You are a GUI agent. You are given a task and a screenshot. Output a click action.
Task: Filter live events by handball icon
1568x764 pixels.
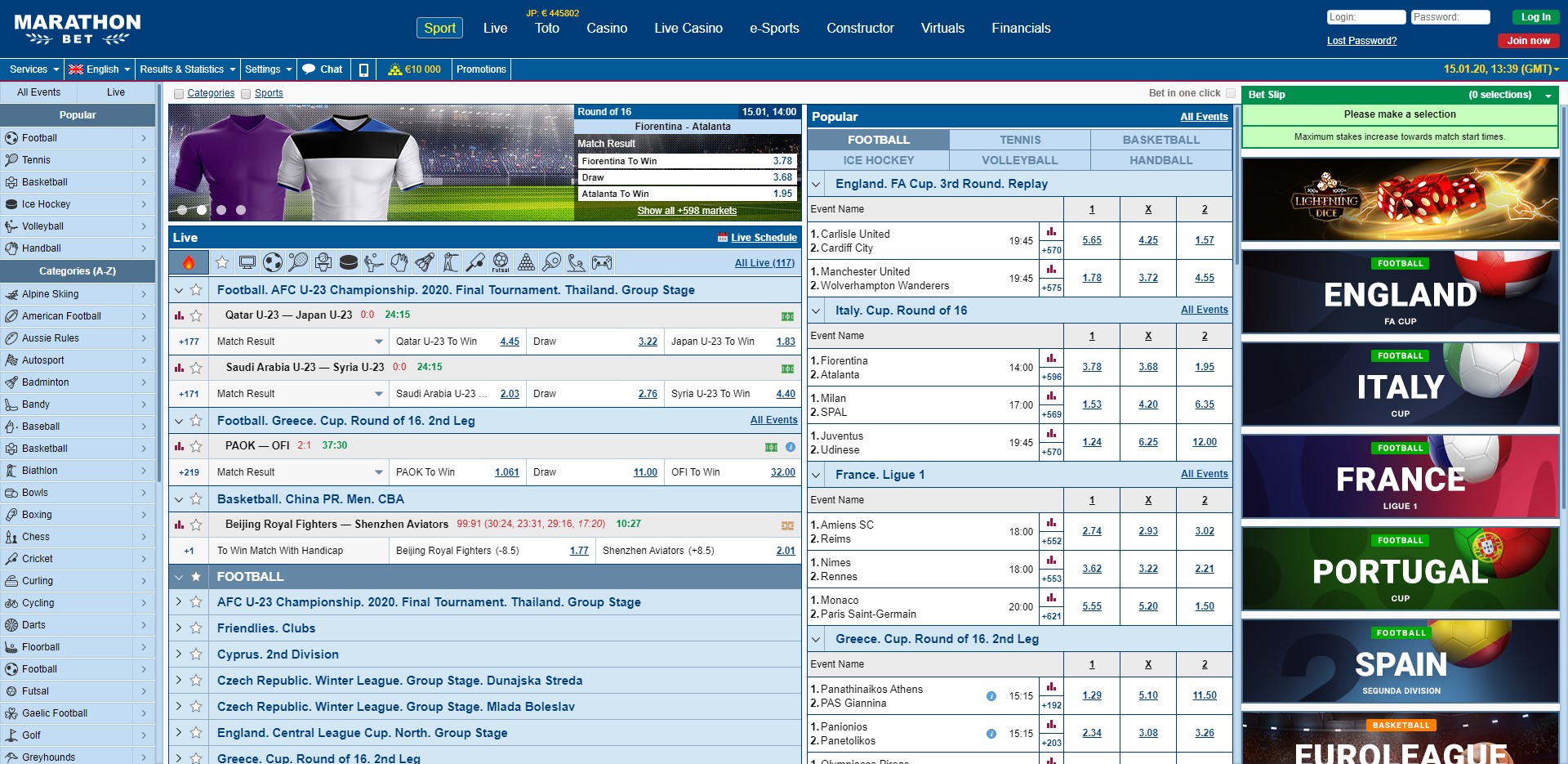(x=399, y=262)
